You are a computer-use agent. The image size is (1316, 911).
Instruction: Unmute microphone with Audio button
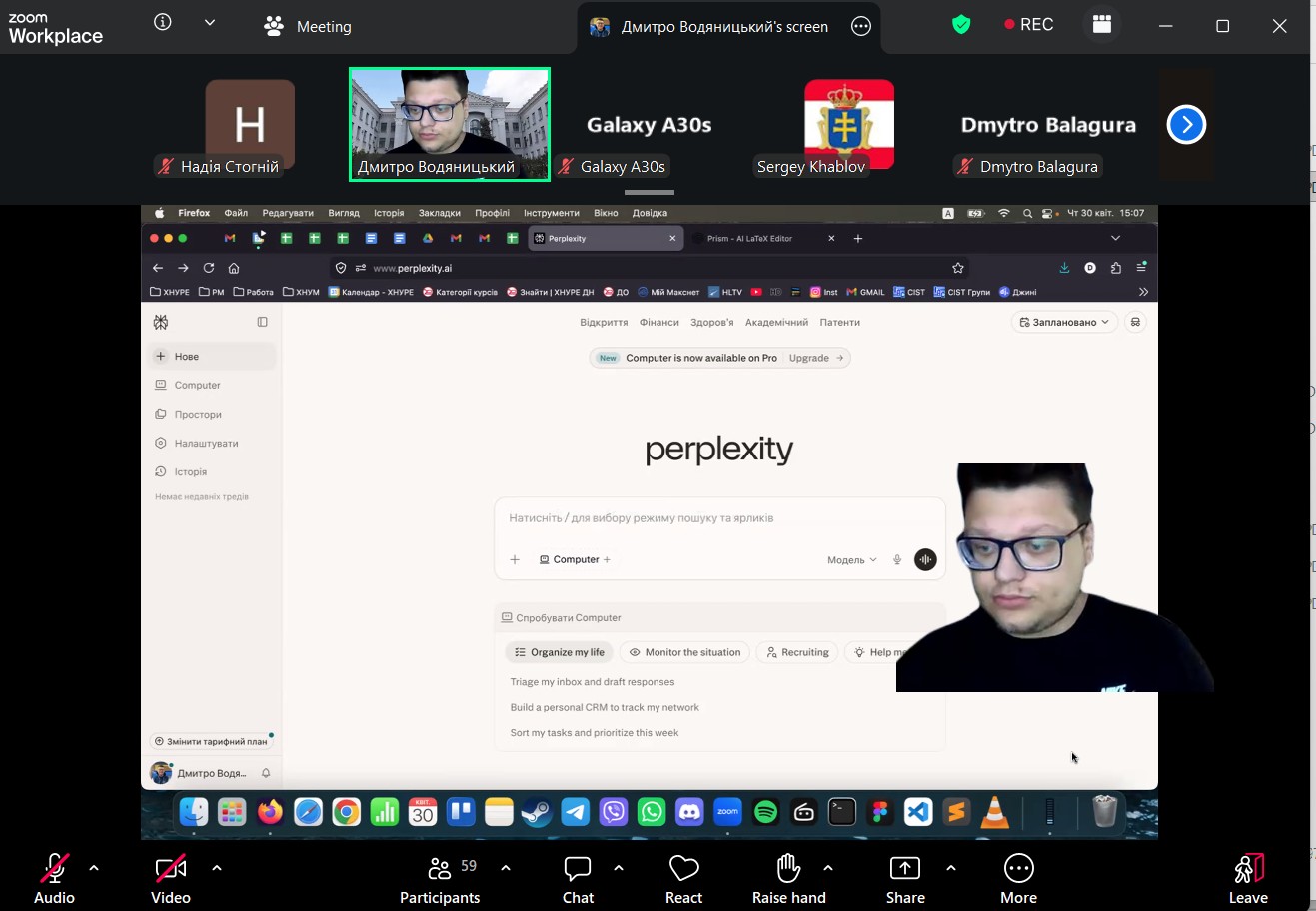(x=54, y=879)
